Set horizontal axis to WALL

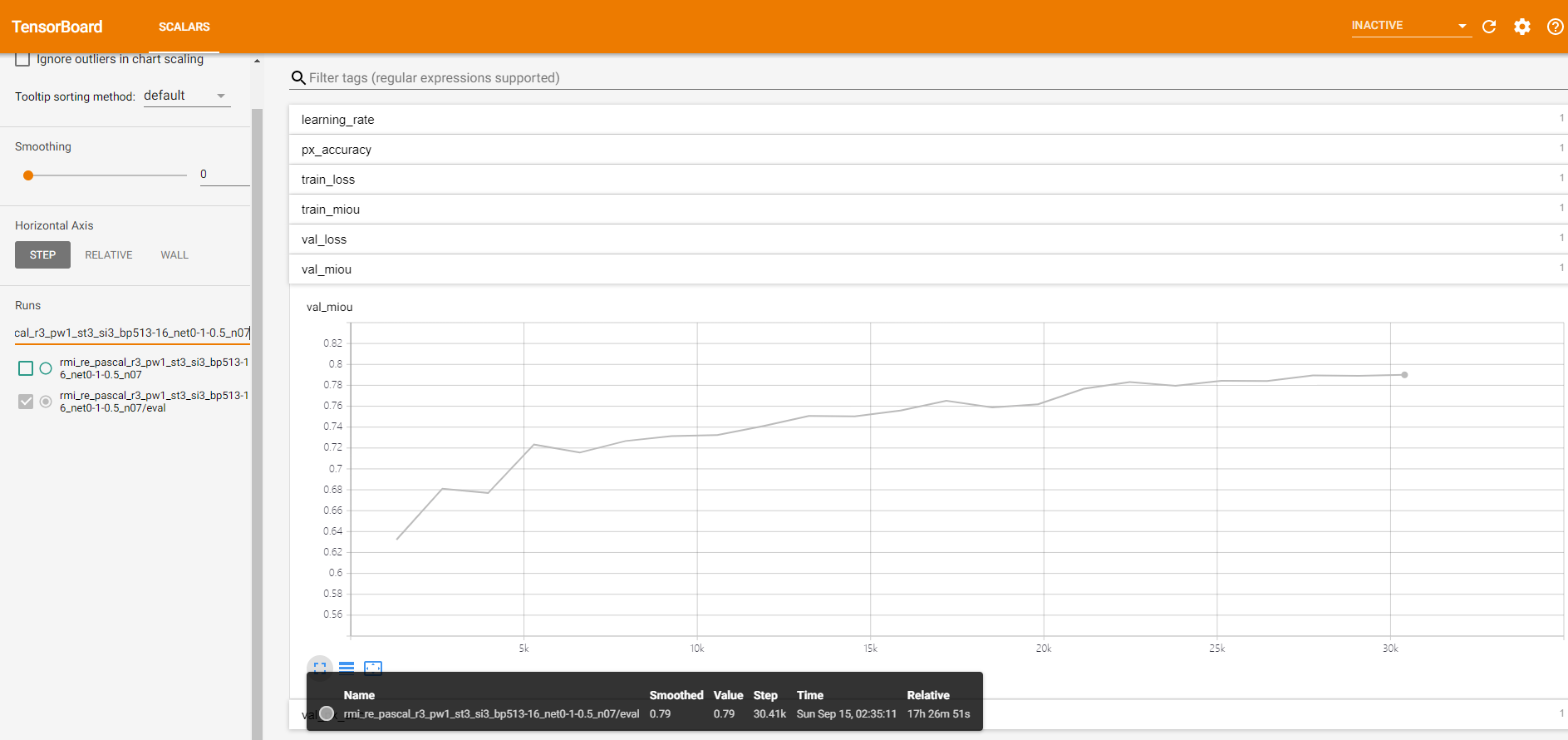point(174,255)
